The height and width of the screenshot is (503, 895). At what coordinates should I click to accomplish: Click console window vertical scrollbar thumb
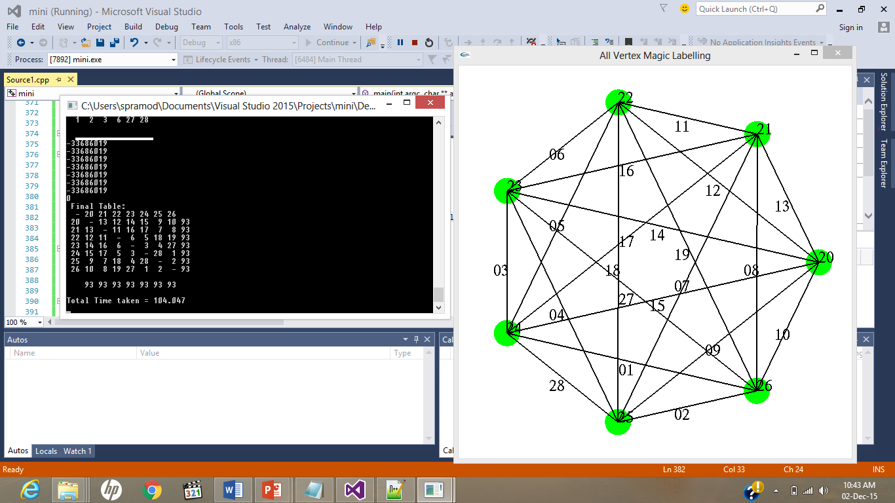(x=438, y=294)
